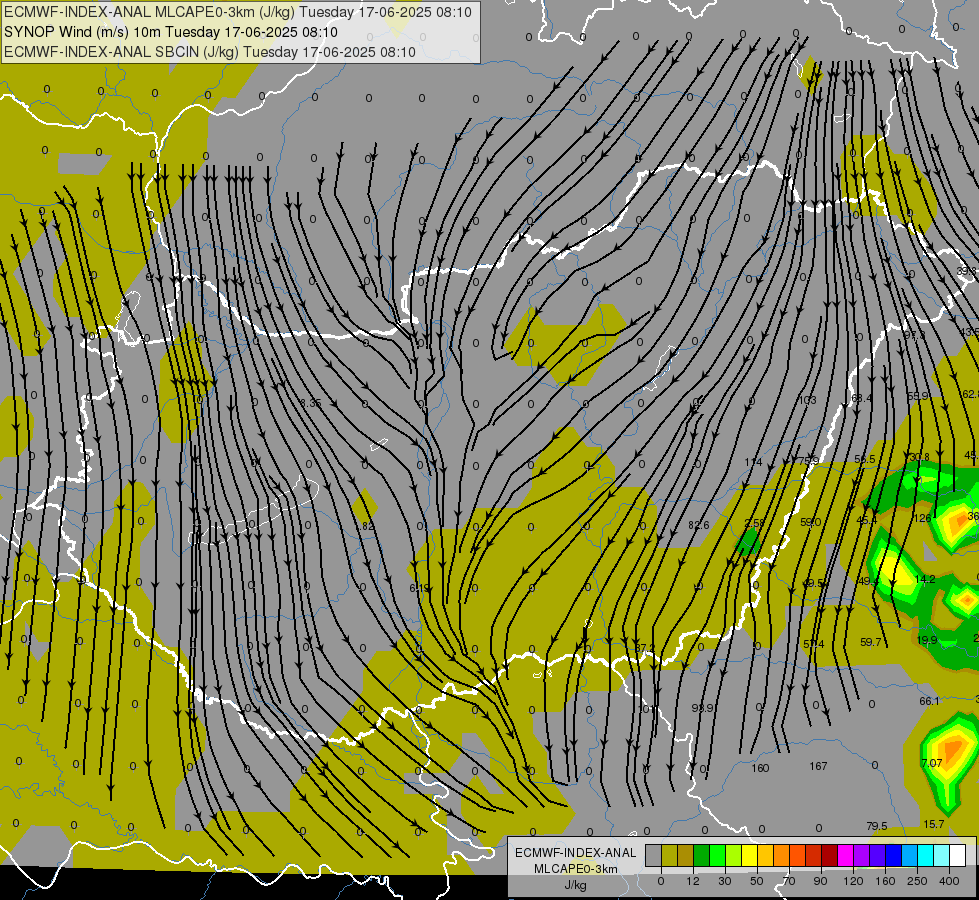The image size is (979, 900).
Task: Click the map value 14.2
Action: [925, 579]
